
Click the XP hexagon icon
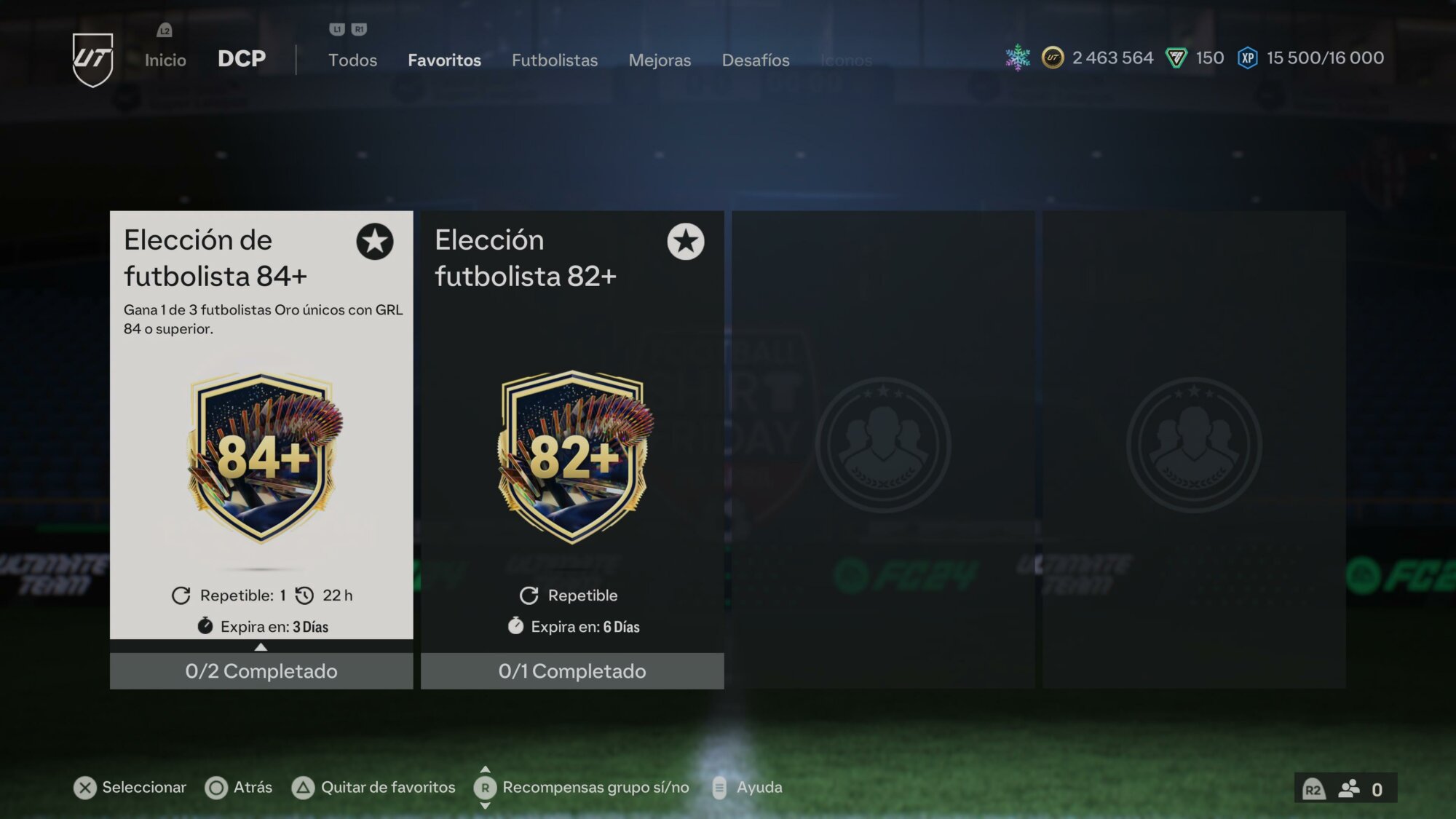coord(1248,58)
